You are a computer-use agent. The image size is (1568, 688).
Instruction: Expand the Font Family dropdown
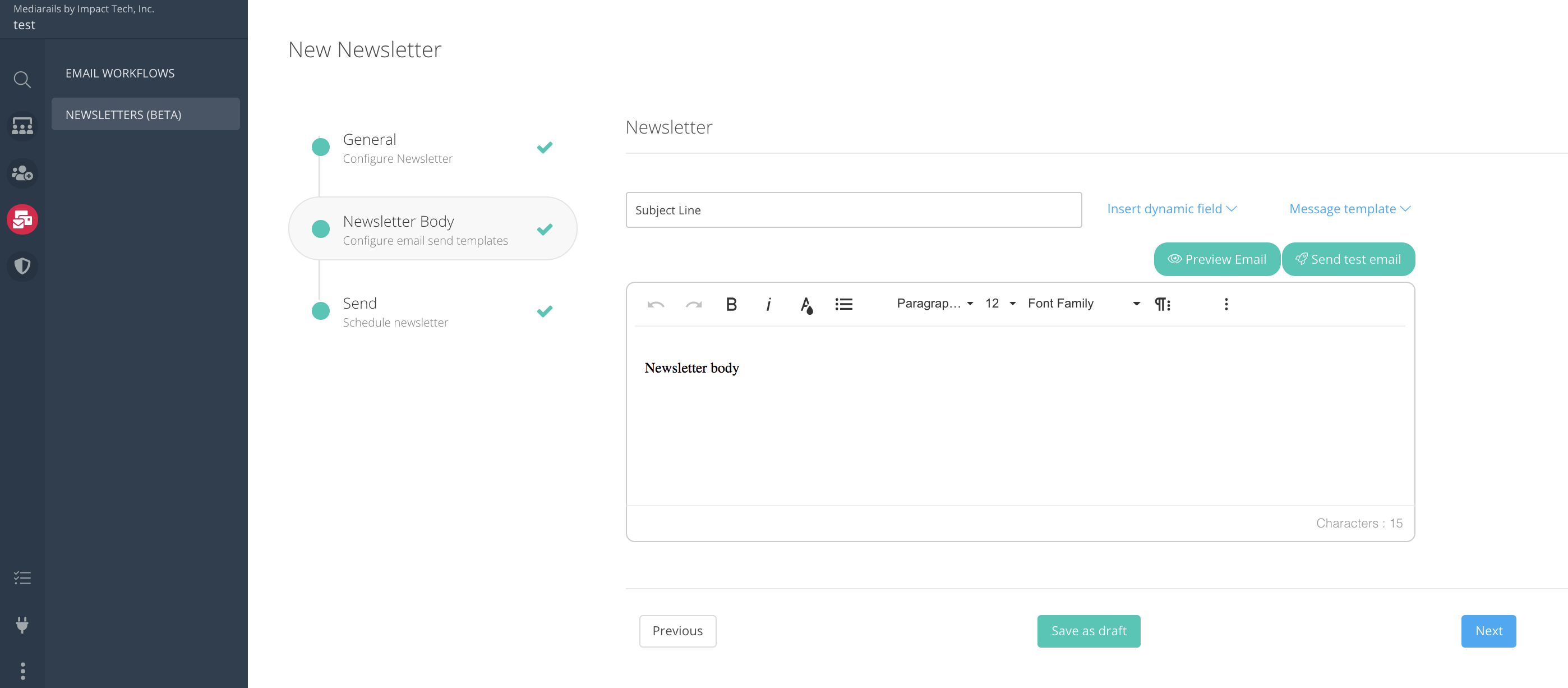1083,303
